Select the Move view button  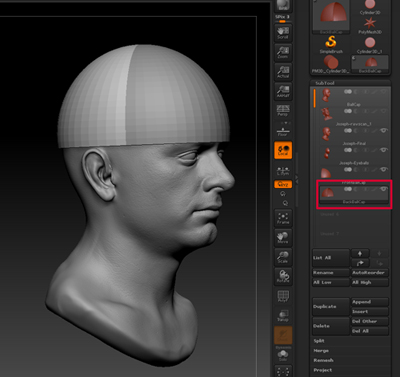coord(283,237)
